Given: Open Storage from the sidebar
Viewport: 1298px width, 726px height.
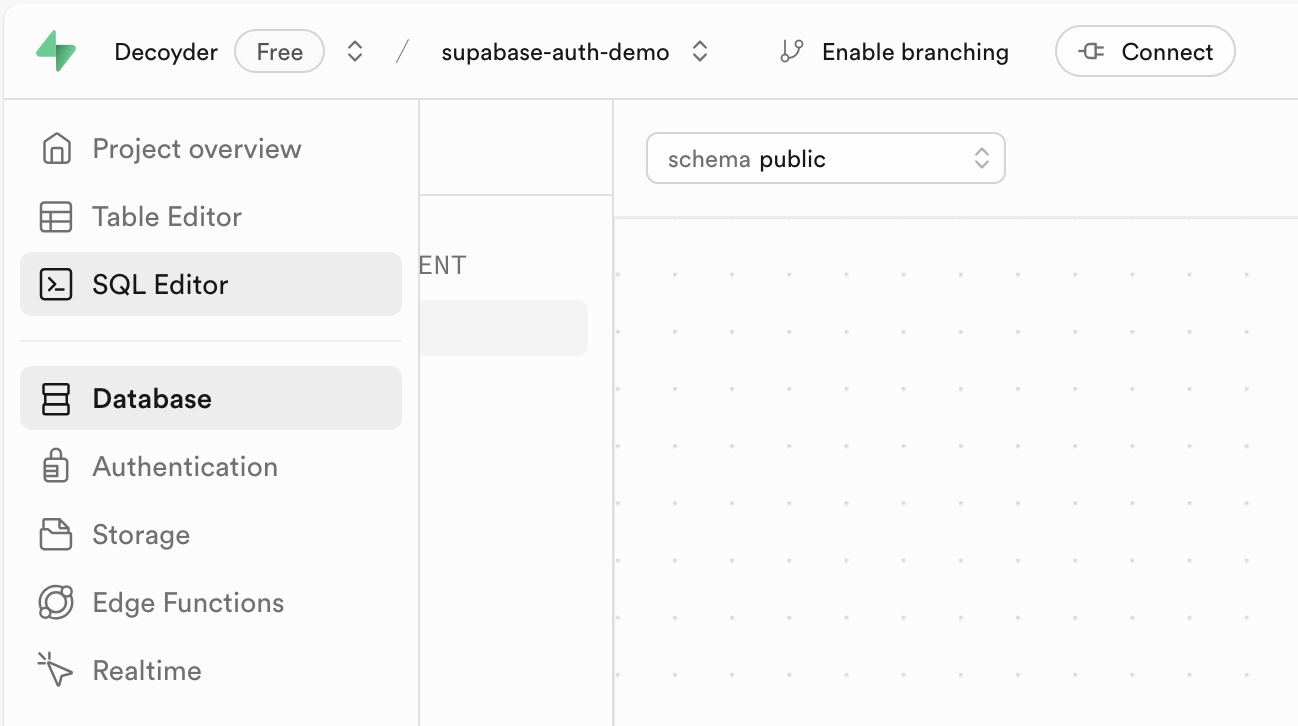Looking at the screenshot, I should point(211,535).
